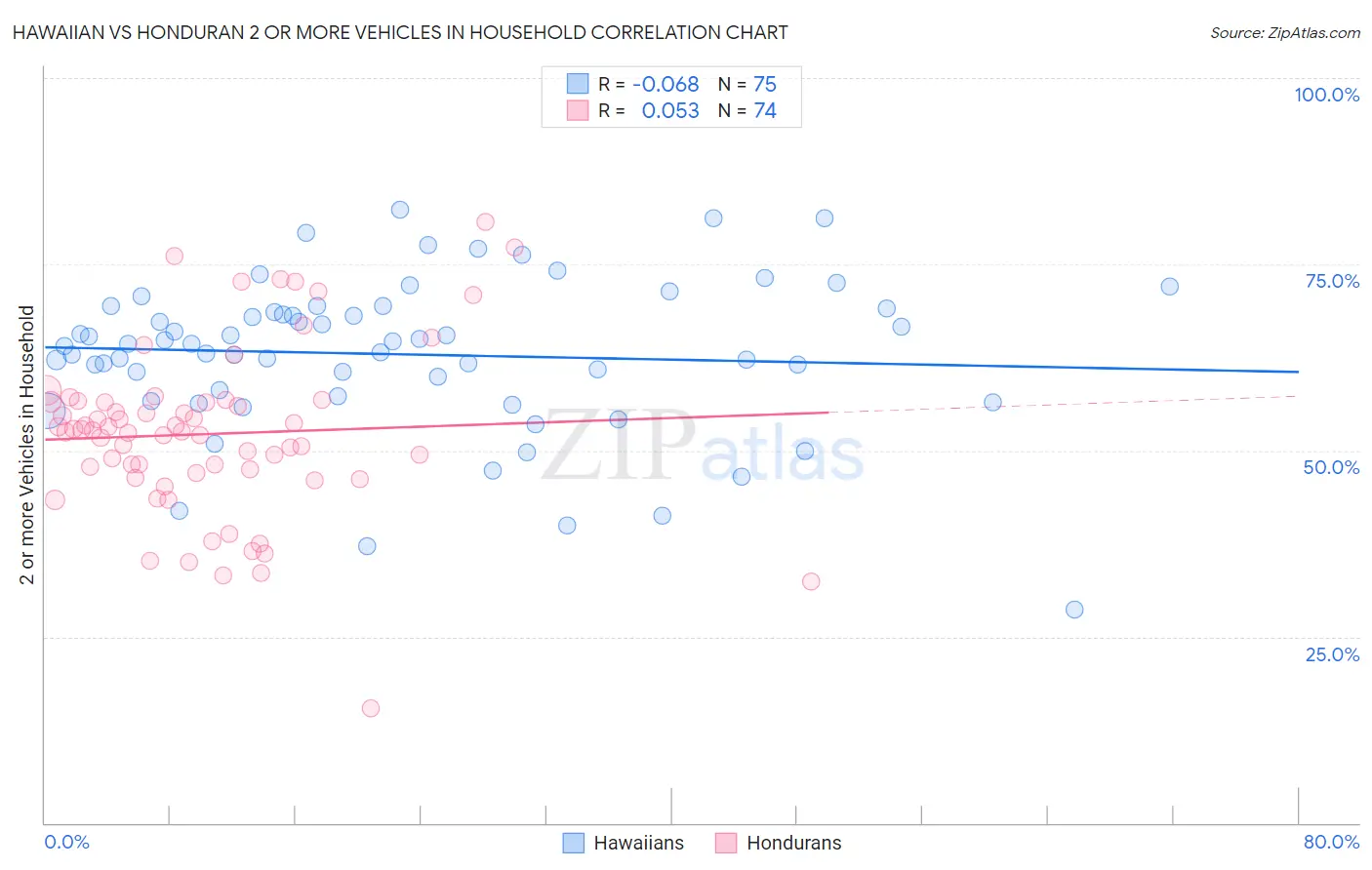Viewport: 1372px width, 870px height.
Task: Open the ZipAtlas.com source link
Action: coord(1285,32)
